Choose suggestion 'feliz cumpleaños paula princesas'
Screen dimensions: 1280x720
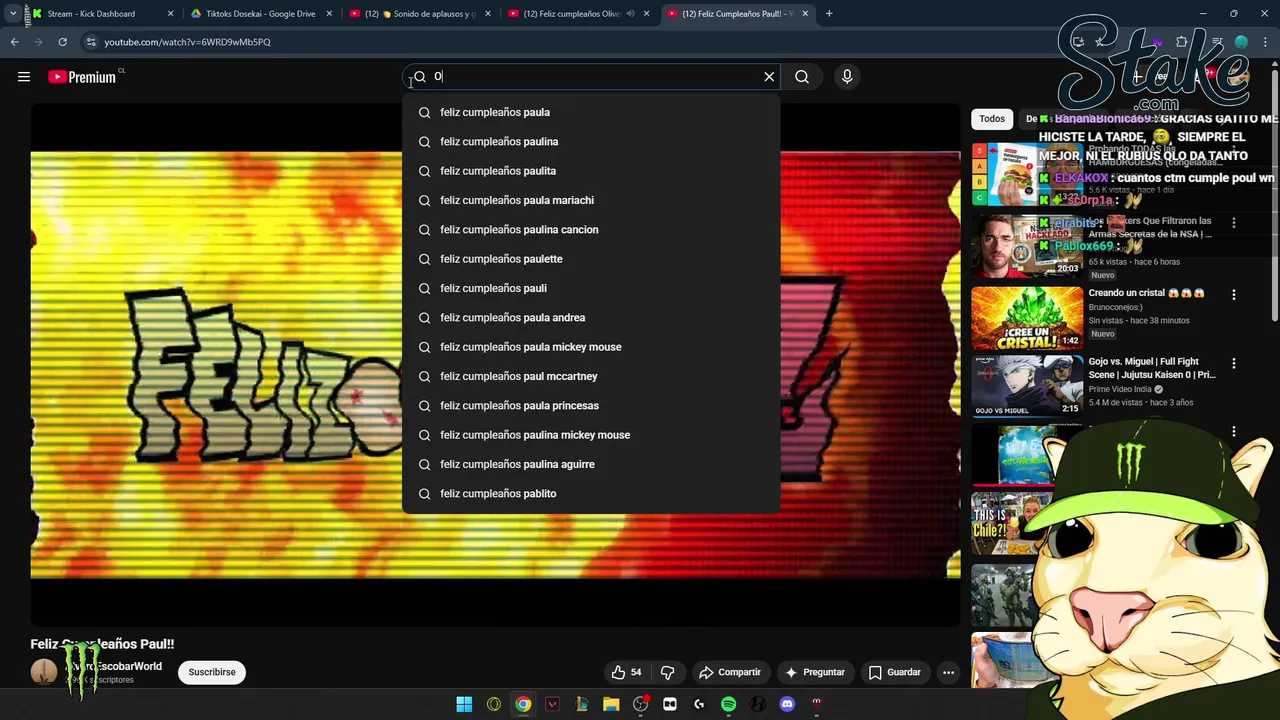(x=591, y=405)
